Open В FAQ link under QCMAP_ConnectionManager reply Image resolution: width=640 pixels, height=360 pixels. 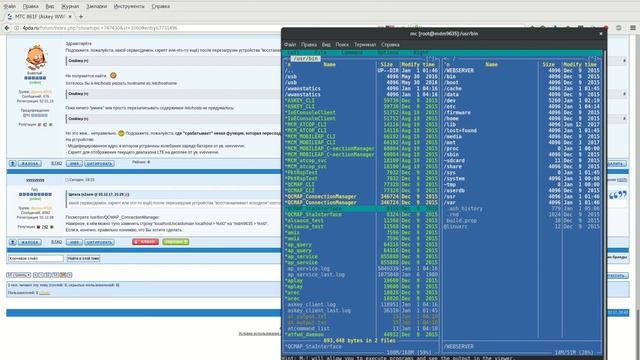[x=56, y=242]
